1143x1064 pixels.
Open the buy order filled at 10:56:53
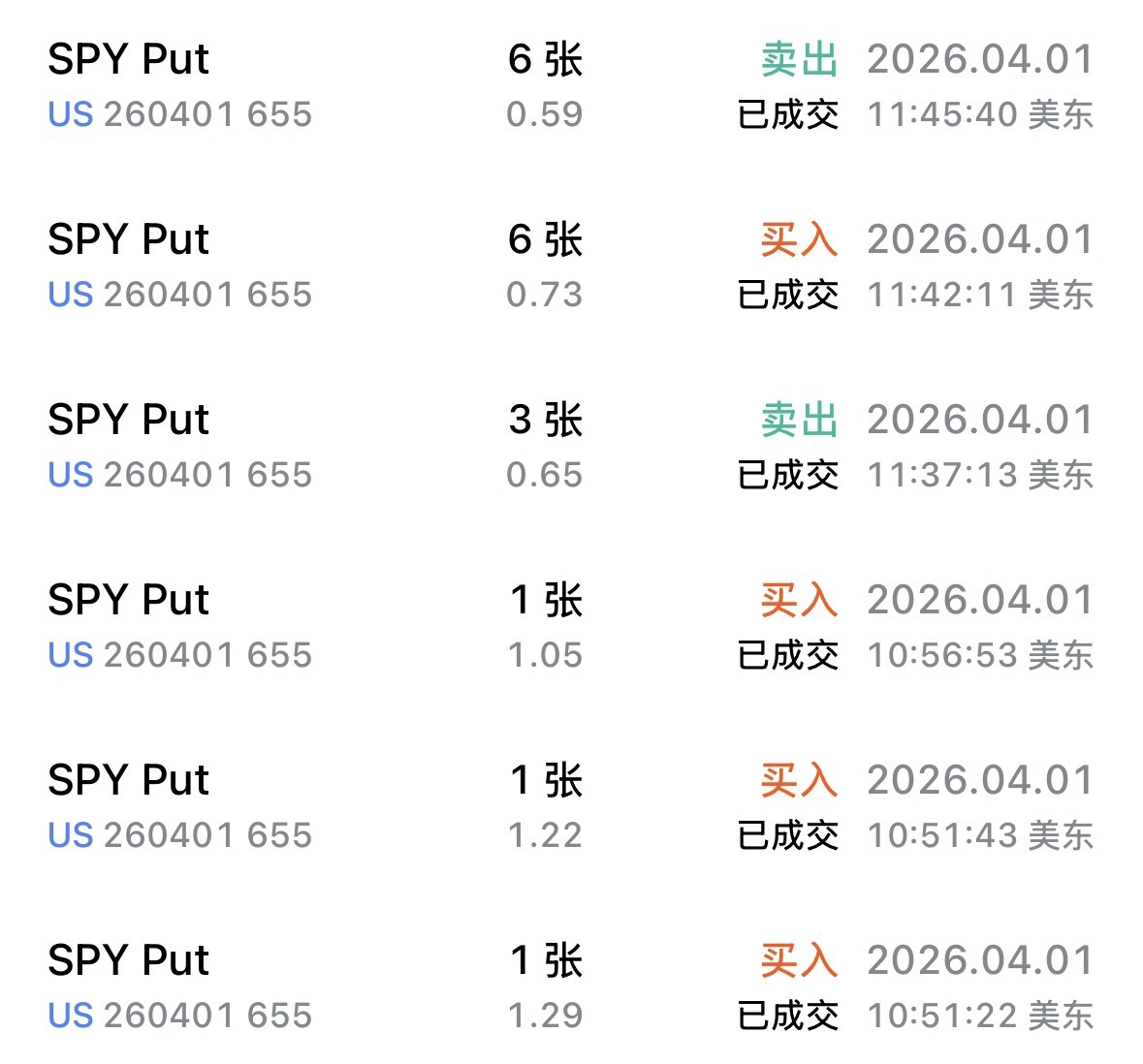(571, 627)
